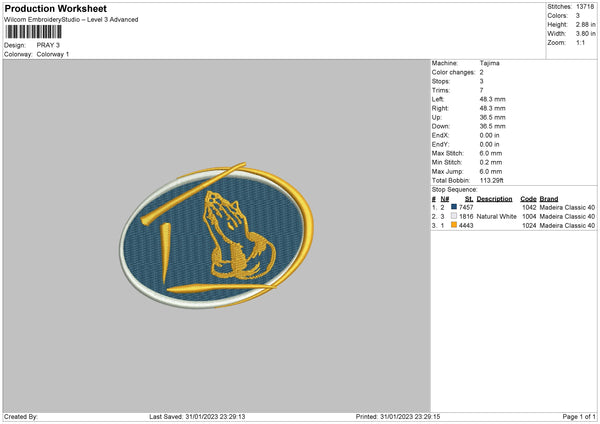Click 'Madeira Classic 40' in the 1024 row
600x424 pixels.
[567, 225]
